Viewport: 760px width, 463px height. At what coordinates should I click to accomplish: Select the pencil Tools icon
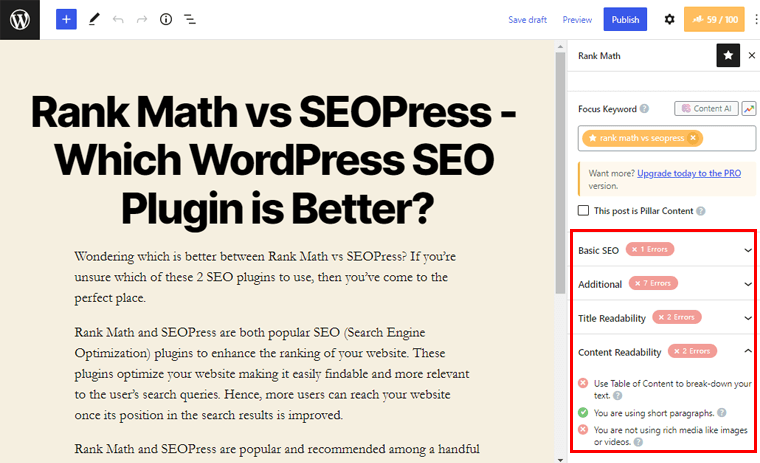point(94,19)
